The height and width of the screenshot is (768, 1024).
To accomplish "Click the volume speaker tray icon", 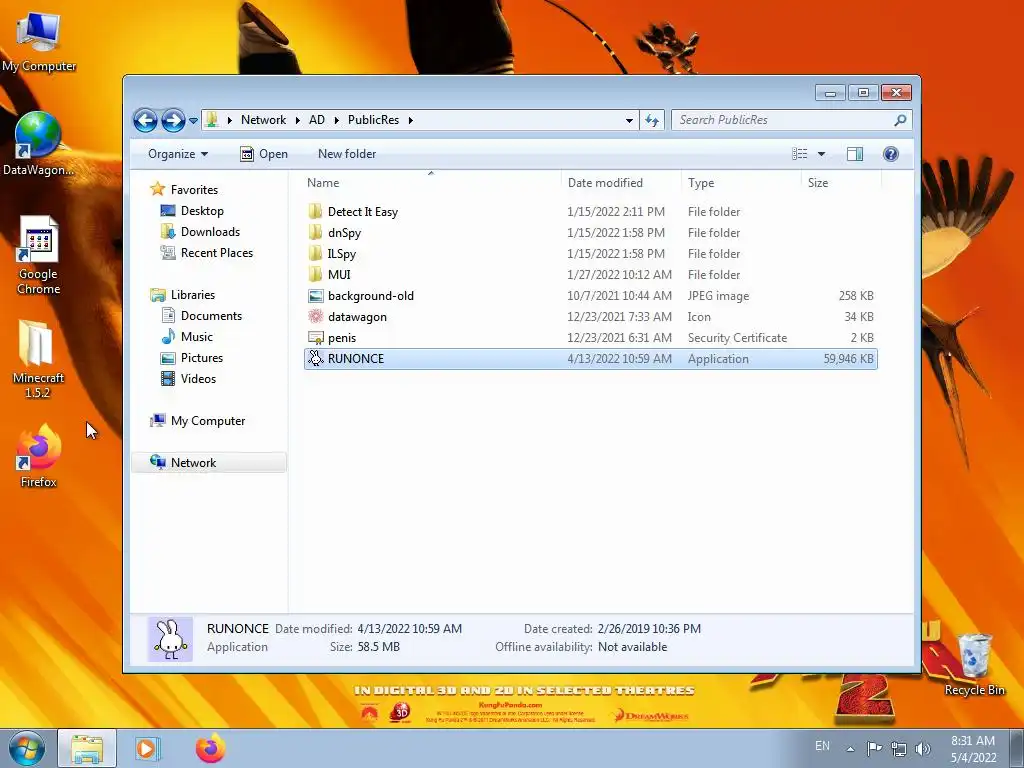I will 922,748.
